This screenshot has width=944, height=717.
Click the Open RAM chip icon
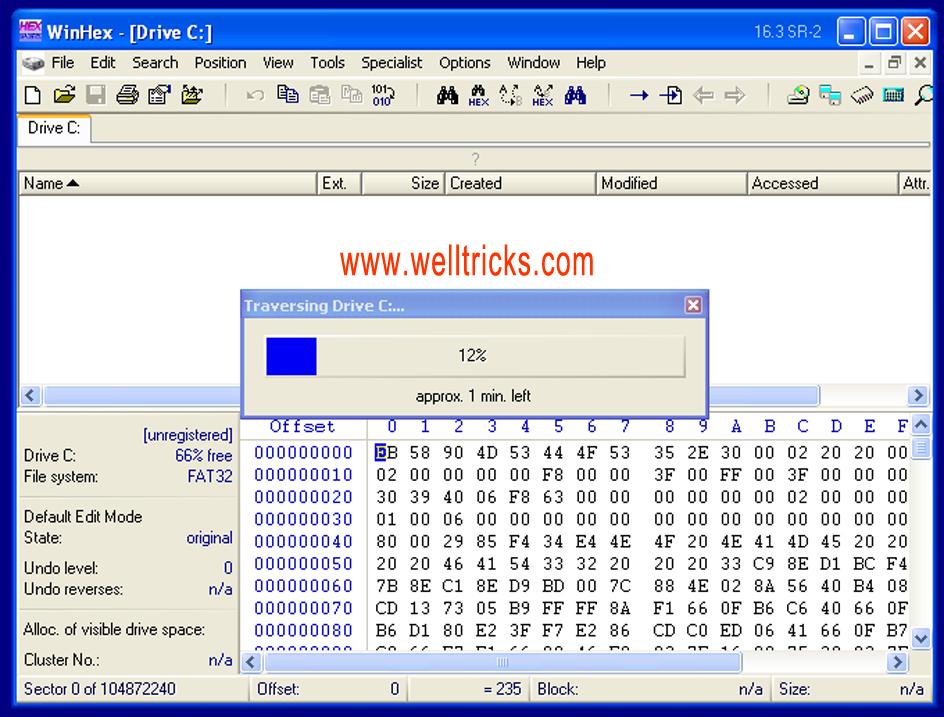(x=862, y=95)
